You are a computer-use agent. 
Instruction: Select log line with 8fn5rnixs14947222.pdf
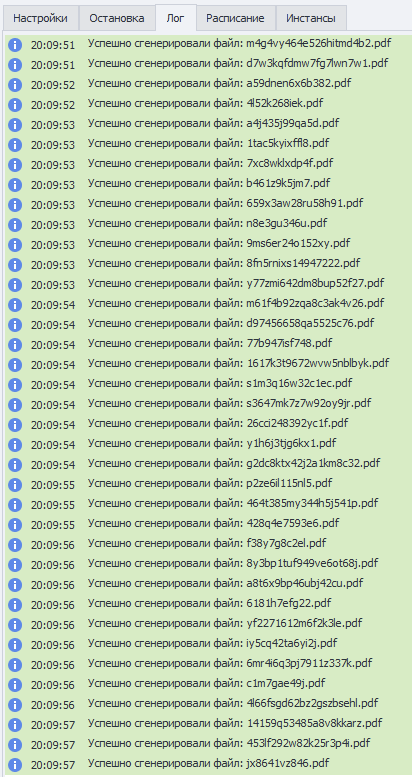tap(206, 265)
